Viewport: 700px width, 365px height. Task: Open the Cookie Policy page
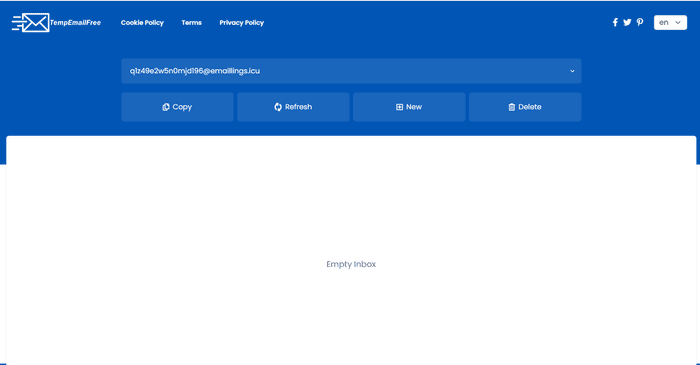[142, 22]
